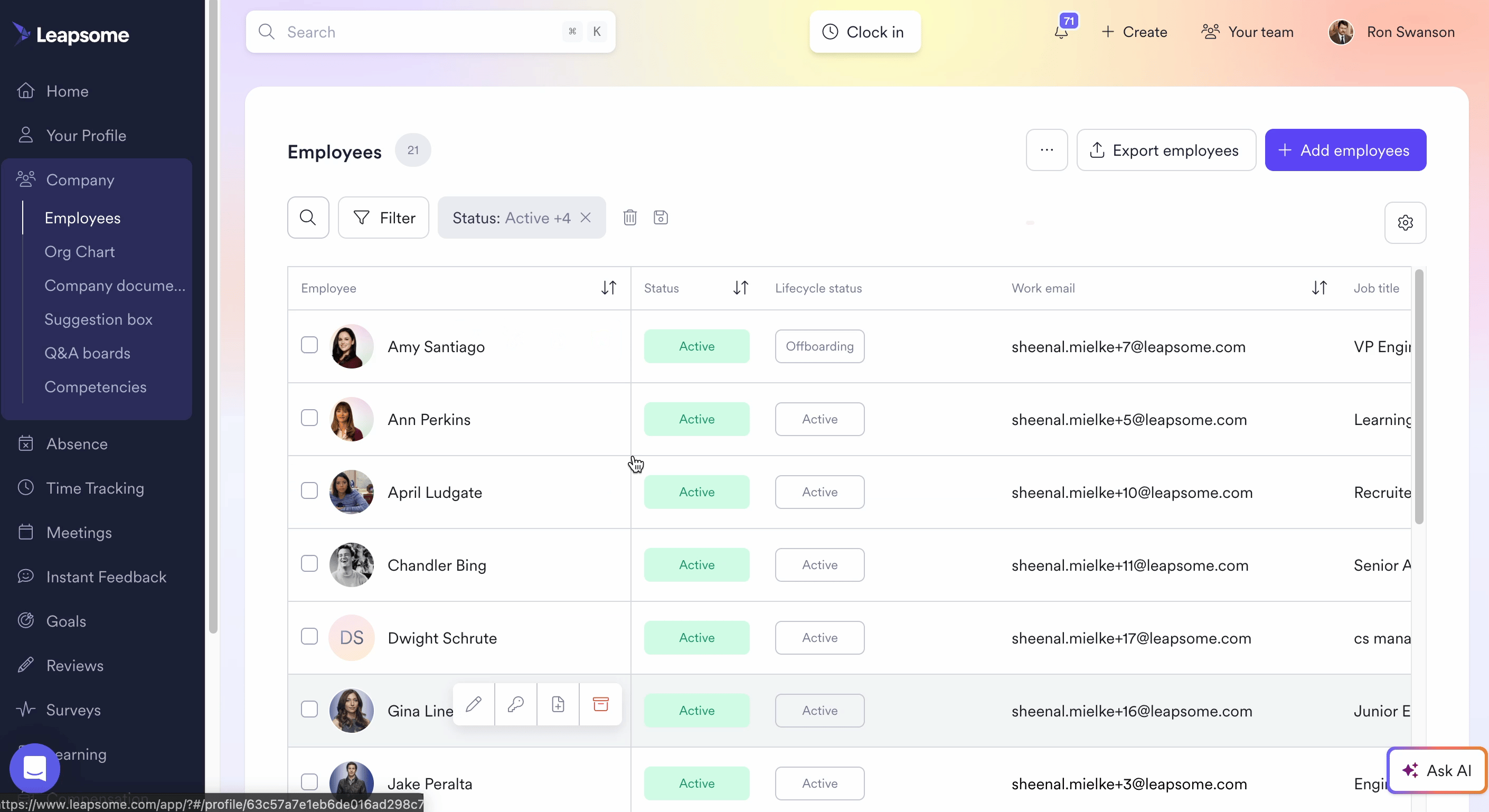Click the add document icon on Gina's row
Viewport: 1489px width, 812px height.
[558, 704]
